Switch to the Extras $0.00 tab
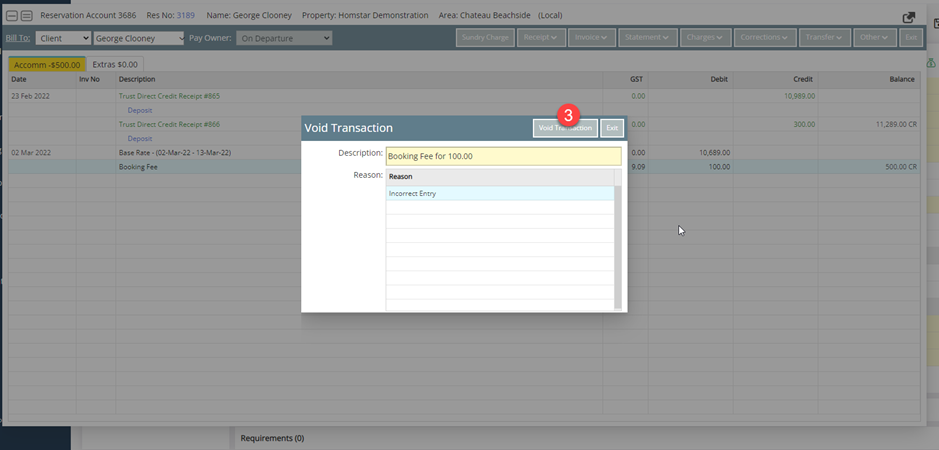This screenshot has height=450, width=939. 115,64
